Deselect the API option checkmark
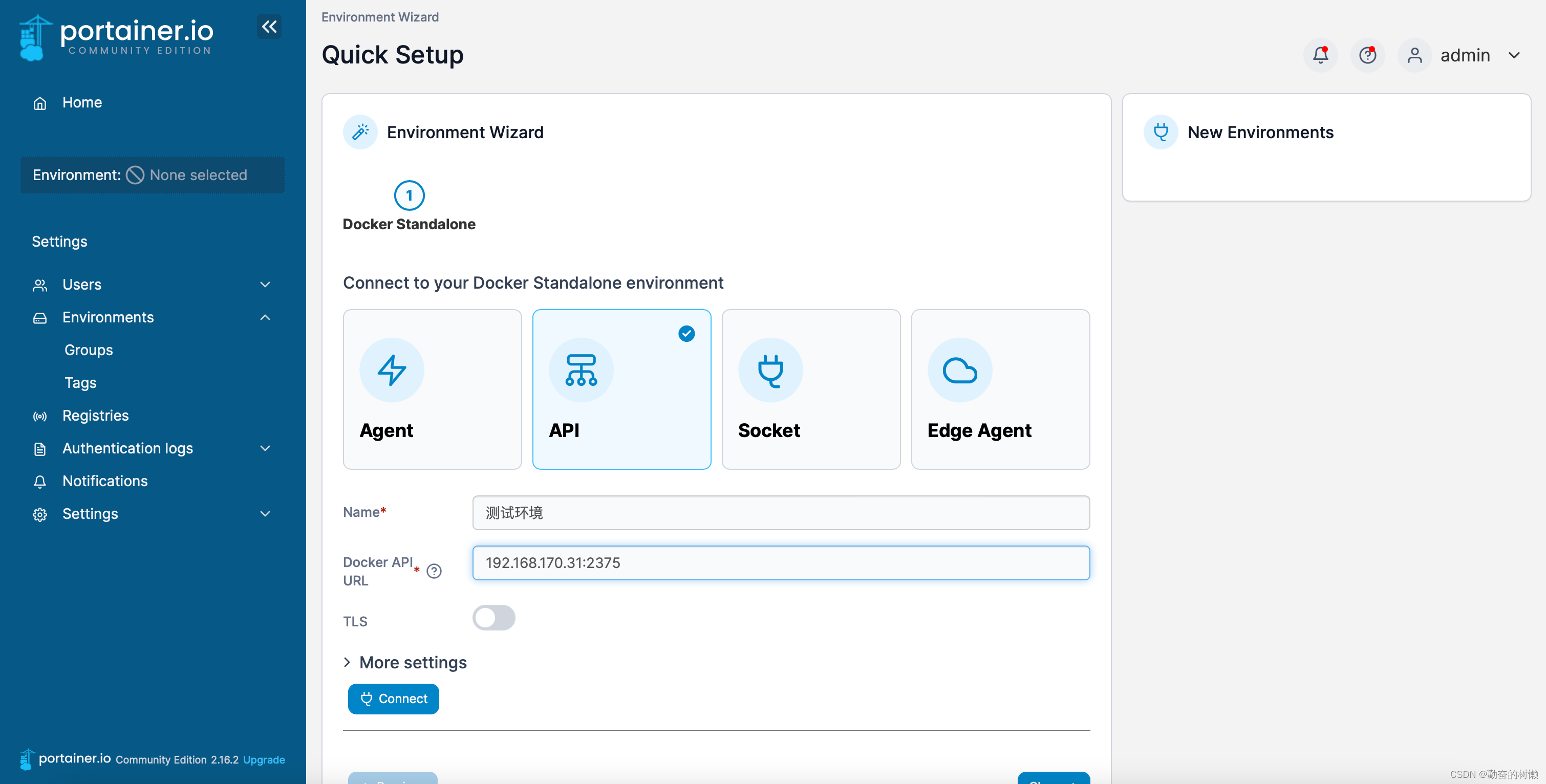The height and width of the screenshot is (784, 1546). click(x=686, y=334)
